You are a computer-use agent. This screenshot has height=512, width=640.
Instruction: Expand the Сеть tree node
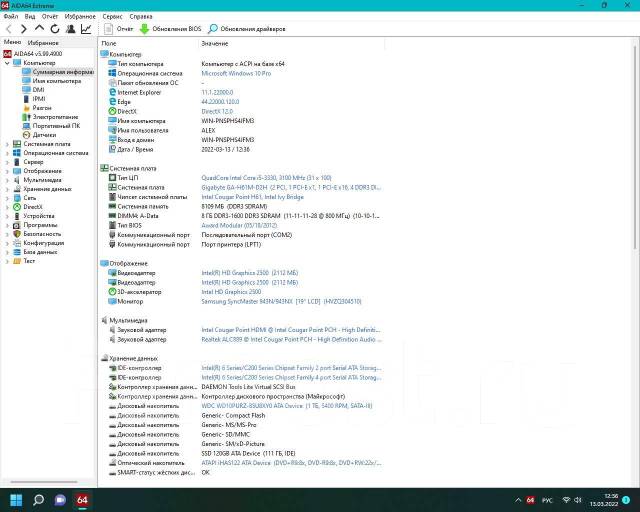tap(7, 198)
